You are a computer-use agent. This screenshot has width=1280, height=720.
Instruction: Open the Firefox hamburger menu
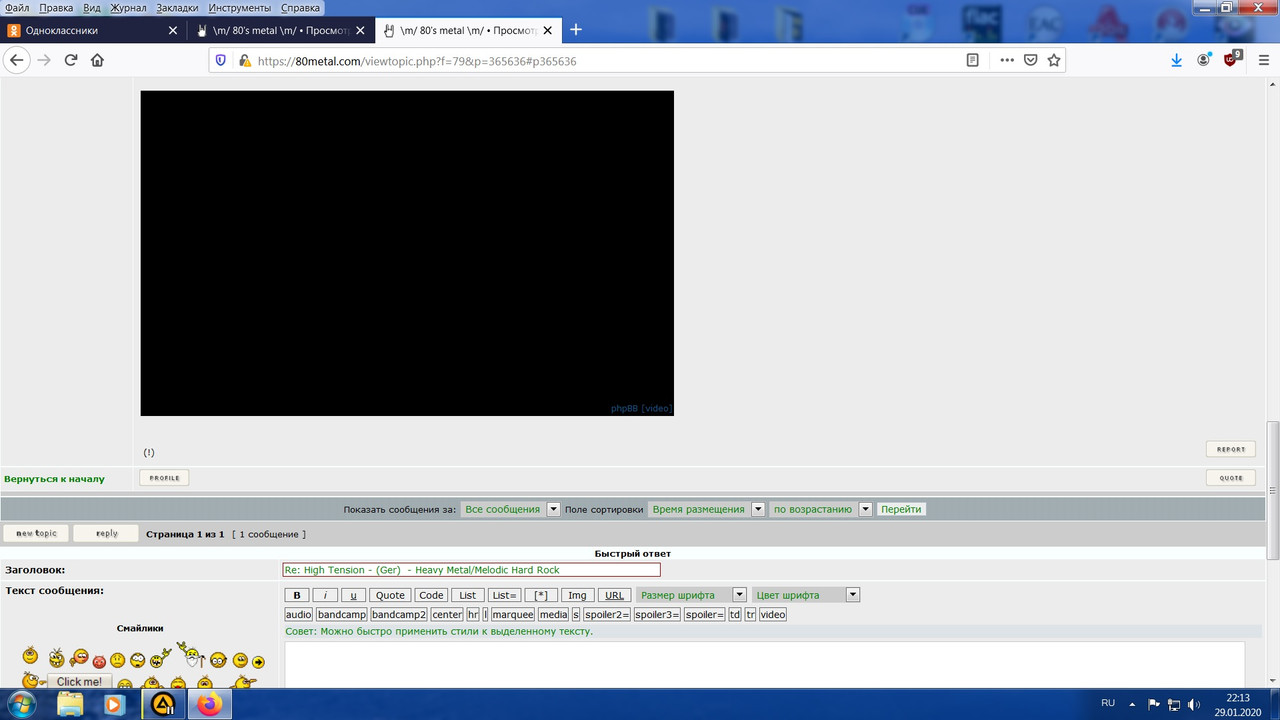tap(1263, 60)
